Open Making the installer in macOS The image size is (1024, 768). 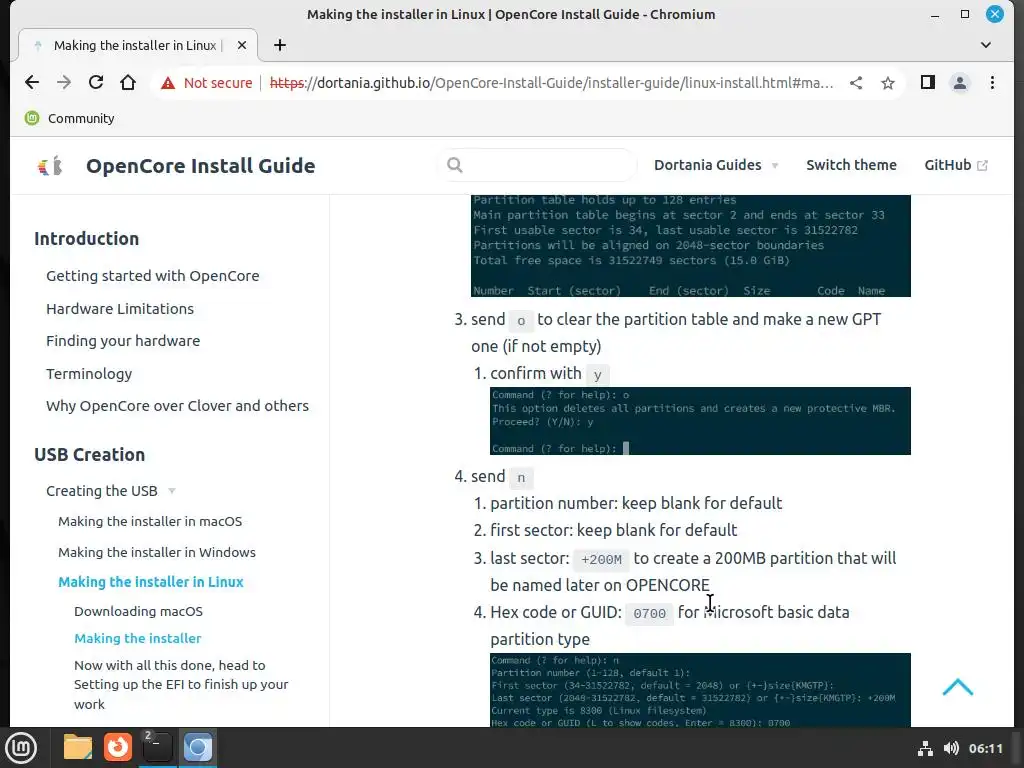click(150, 522)
